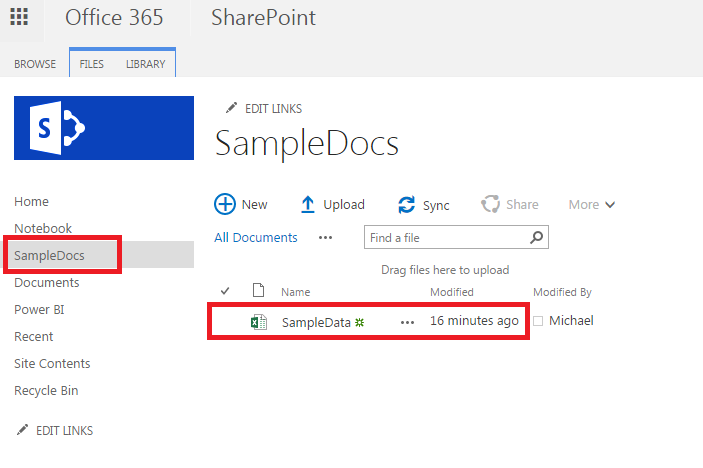Go to Home in the left navigation
The image size is (703, 468).
[31, 201]
